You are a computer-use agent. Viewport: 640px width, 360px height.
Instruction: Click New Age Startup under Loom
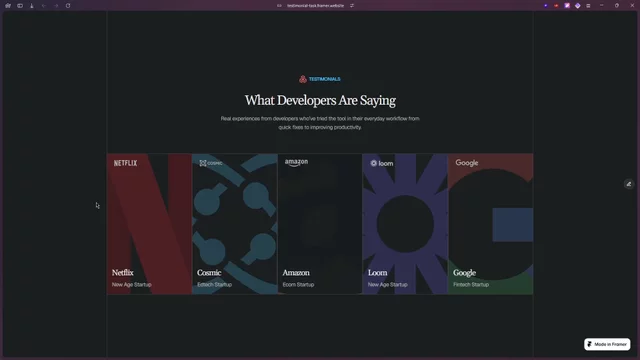pos(387,284)
